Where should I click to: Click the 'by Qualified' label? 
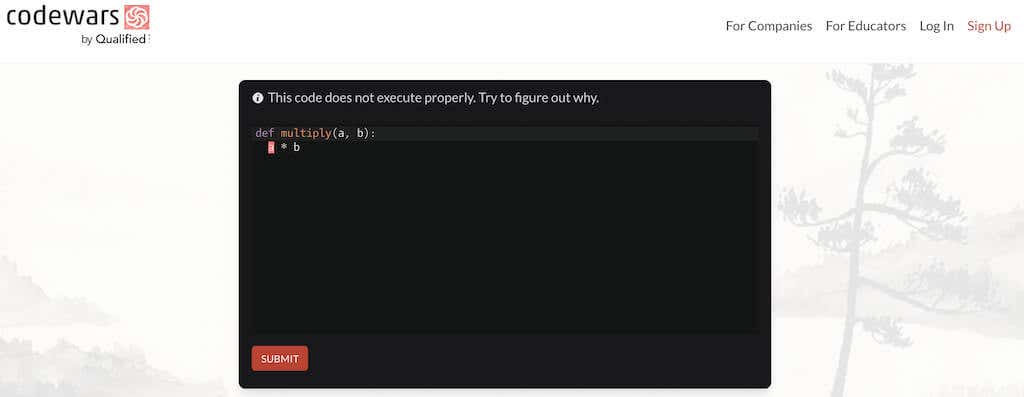coord(113,39)
